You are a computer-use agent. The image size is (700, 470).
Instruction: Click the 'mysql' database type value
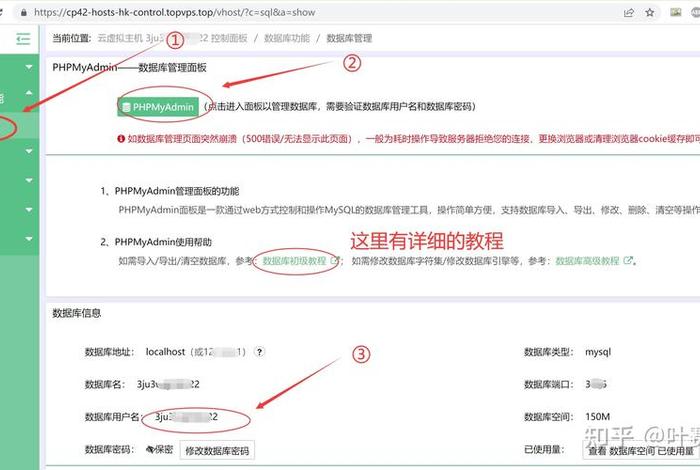tap(598, 352)
